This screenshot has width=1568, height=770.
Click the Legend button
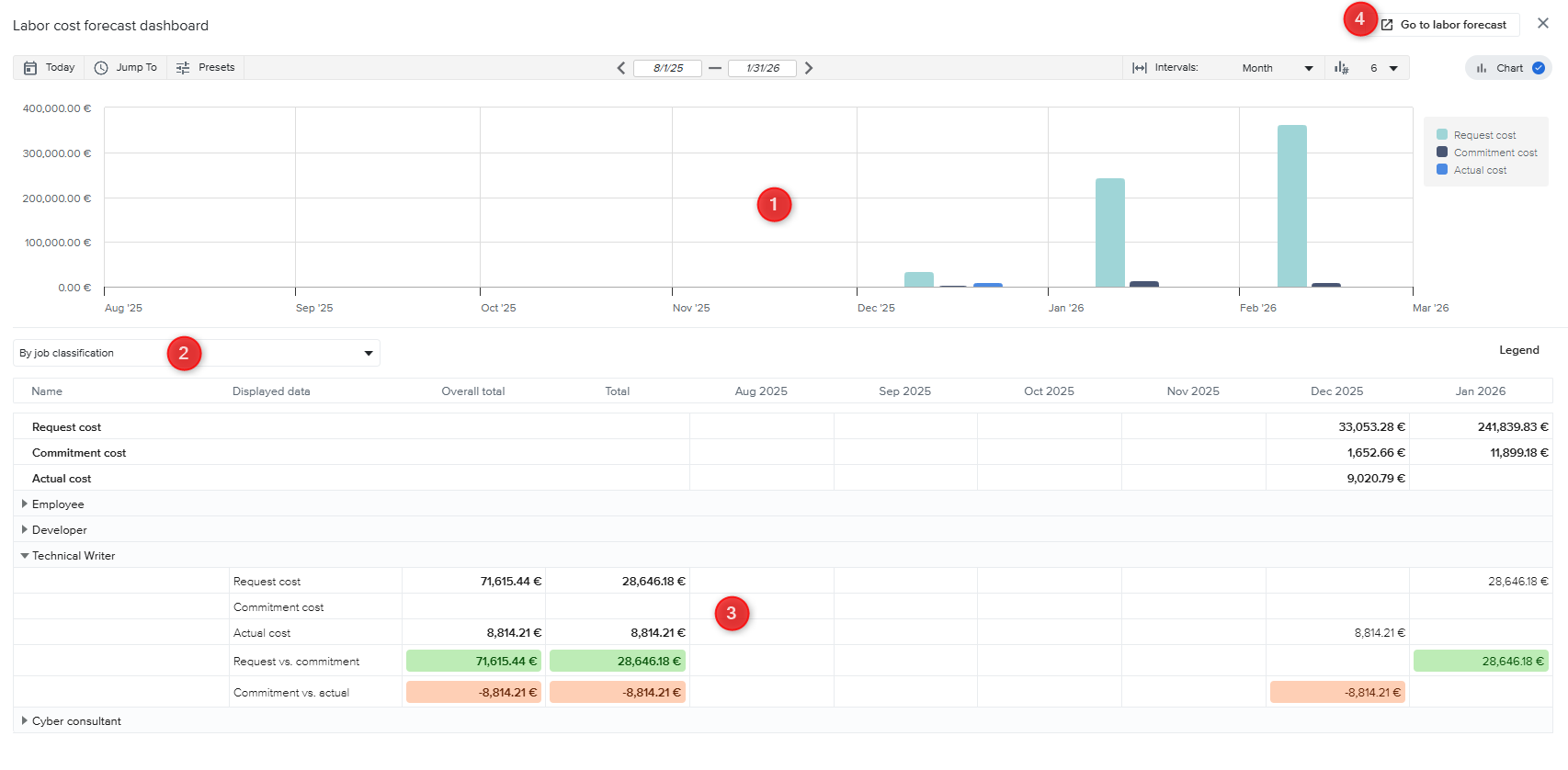coord(1518,350)
